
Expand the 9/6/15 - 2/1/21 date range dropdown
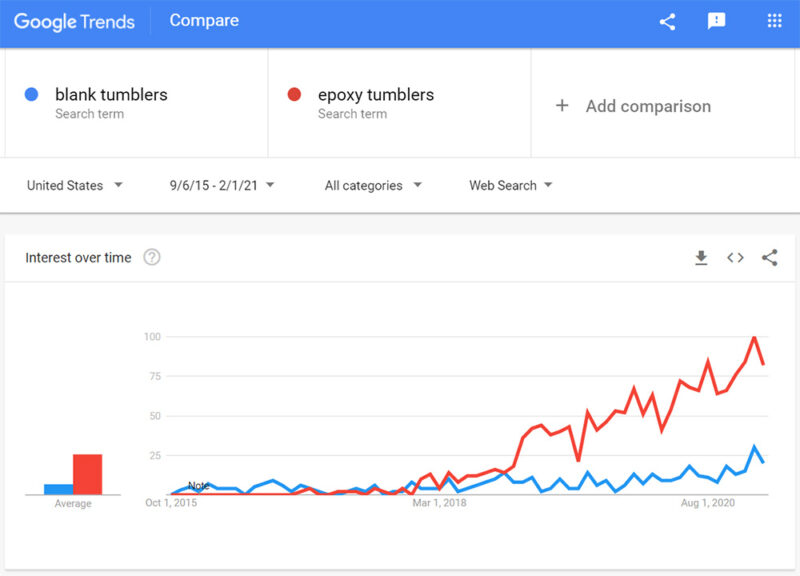point(222,185)
